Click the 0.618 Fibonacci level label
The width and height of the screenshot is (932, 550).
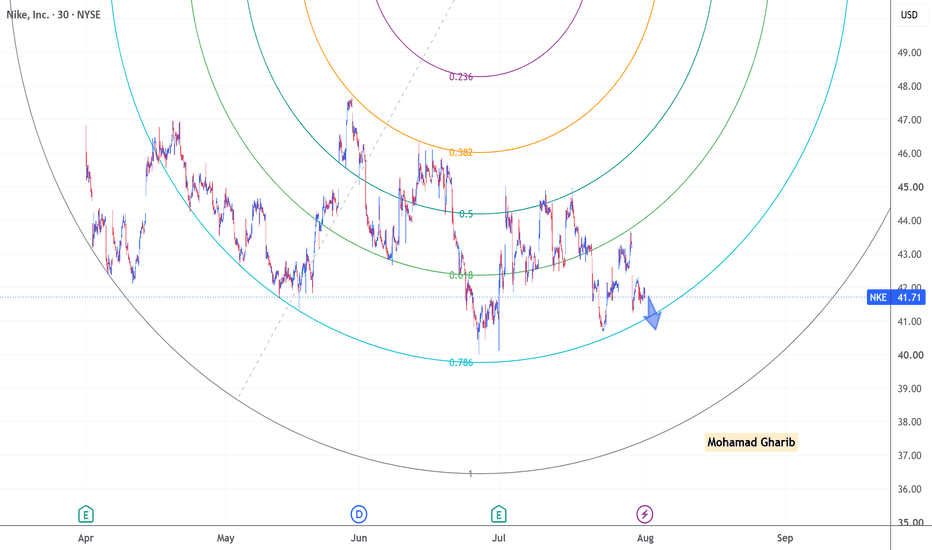click(461, 275)
